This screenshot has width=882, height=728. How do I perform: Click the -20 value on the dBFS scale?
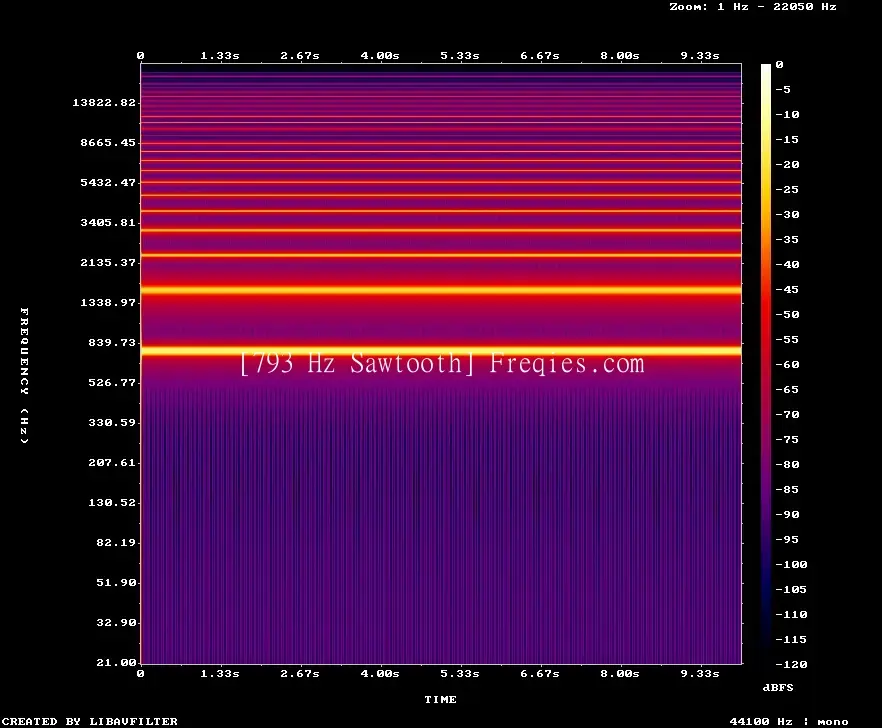click(787, 164)
